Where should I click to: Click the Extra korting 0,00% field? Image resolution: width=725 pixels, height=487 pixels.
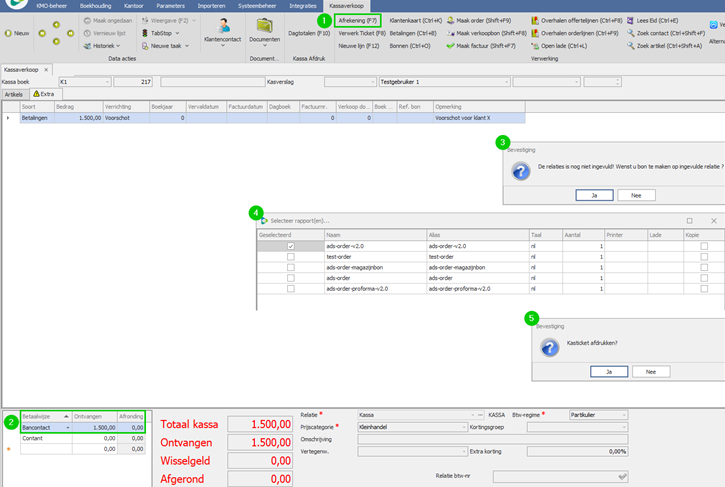[x=578, y=452]
